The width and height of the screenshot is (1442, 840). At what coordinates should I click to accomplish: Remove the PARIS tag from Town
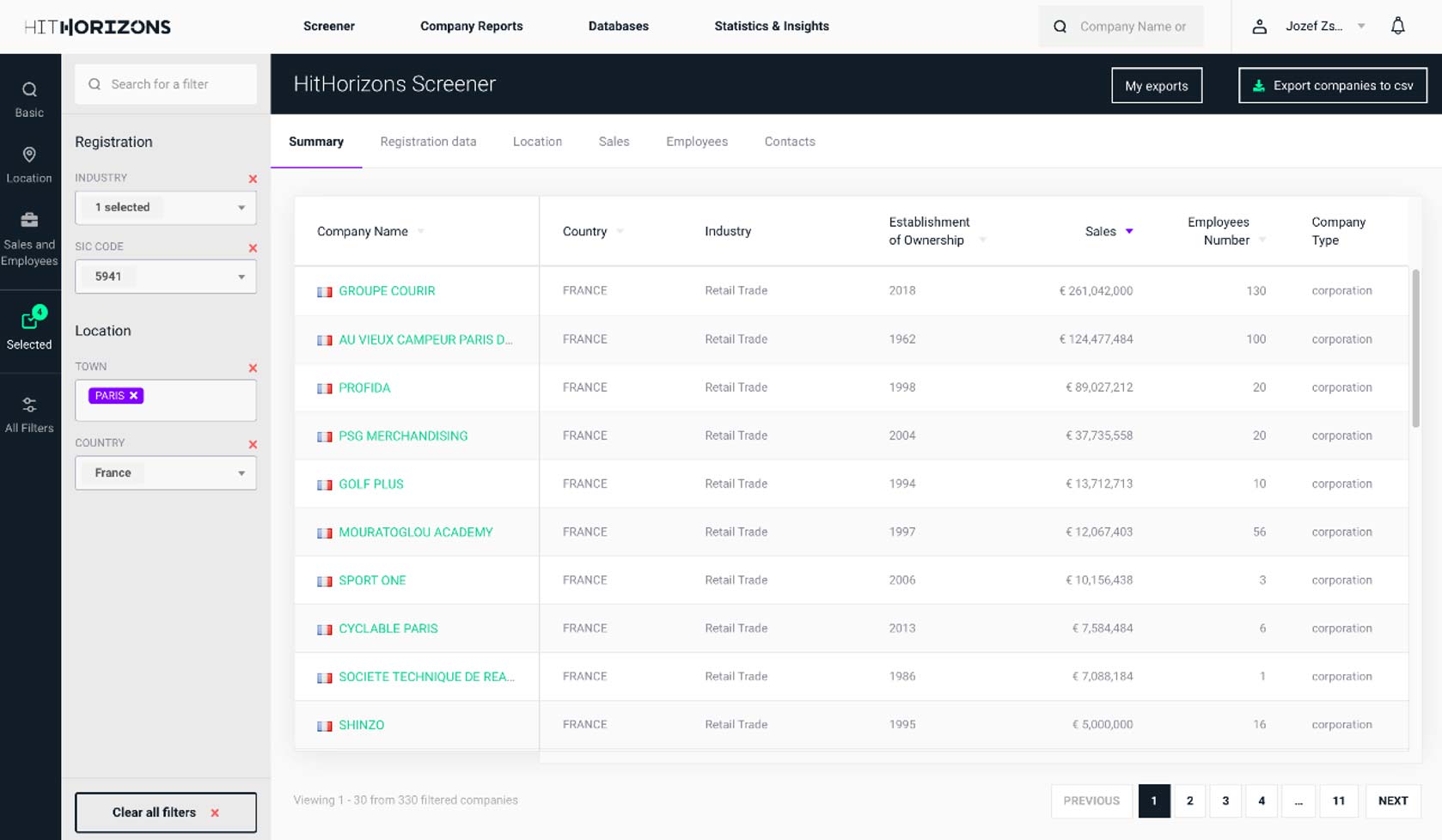coord(134,396)
